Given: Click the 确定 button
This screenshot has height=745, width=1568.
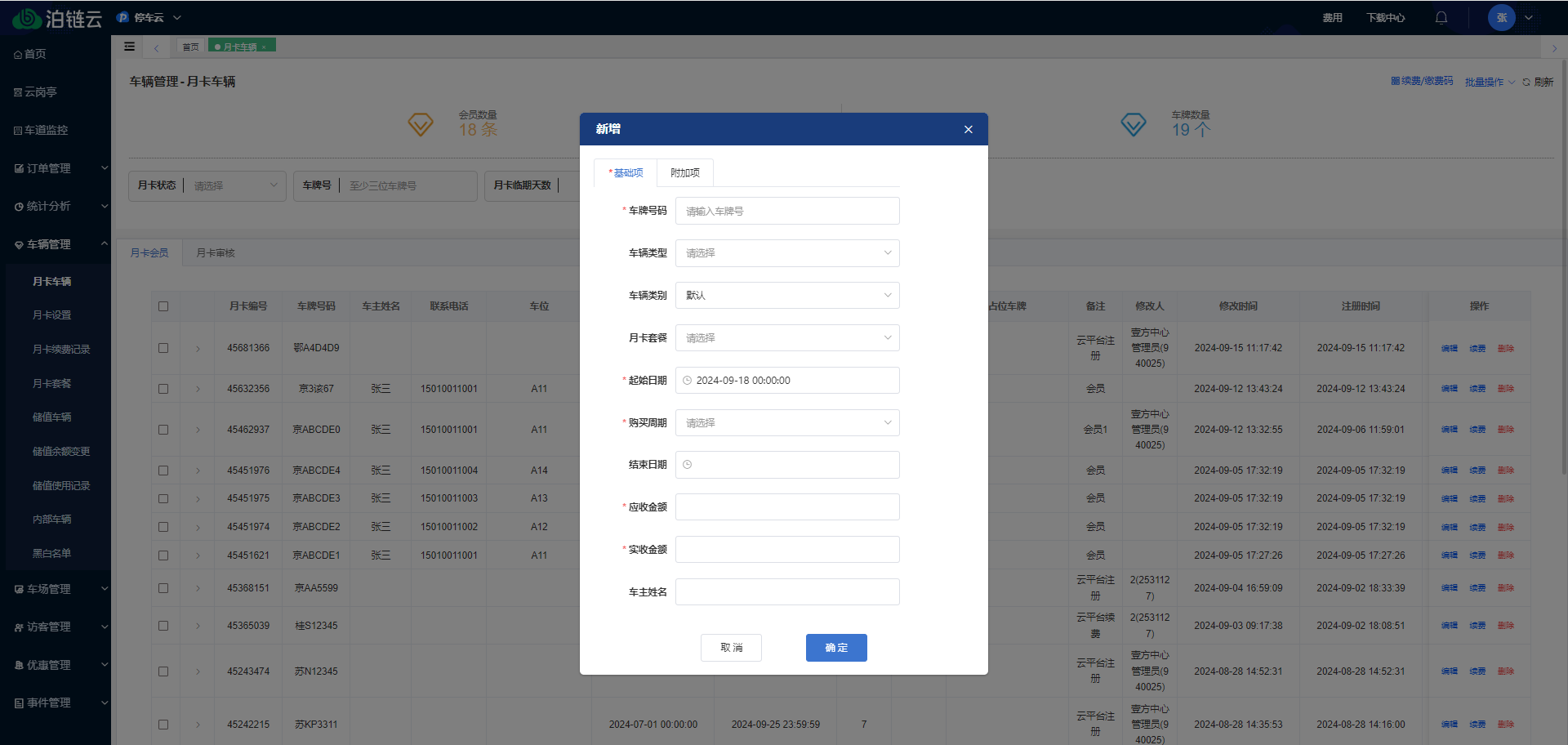Looking at the screenshot, I should click(836, 648).
